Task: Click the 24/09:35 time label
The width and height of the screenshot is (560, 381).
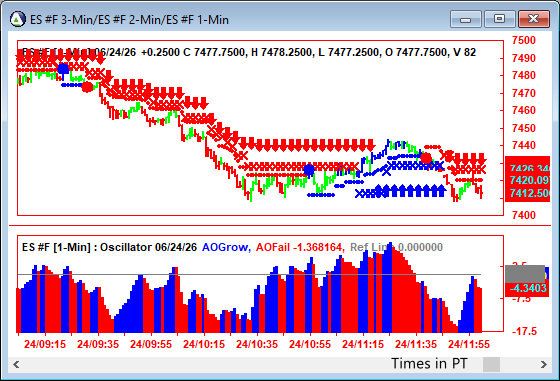Action: [98, 344]
